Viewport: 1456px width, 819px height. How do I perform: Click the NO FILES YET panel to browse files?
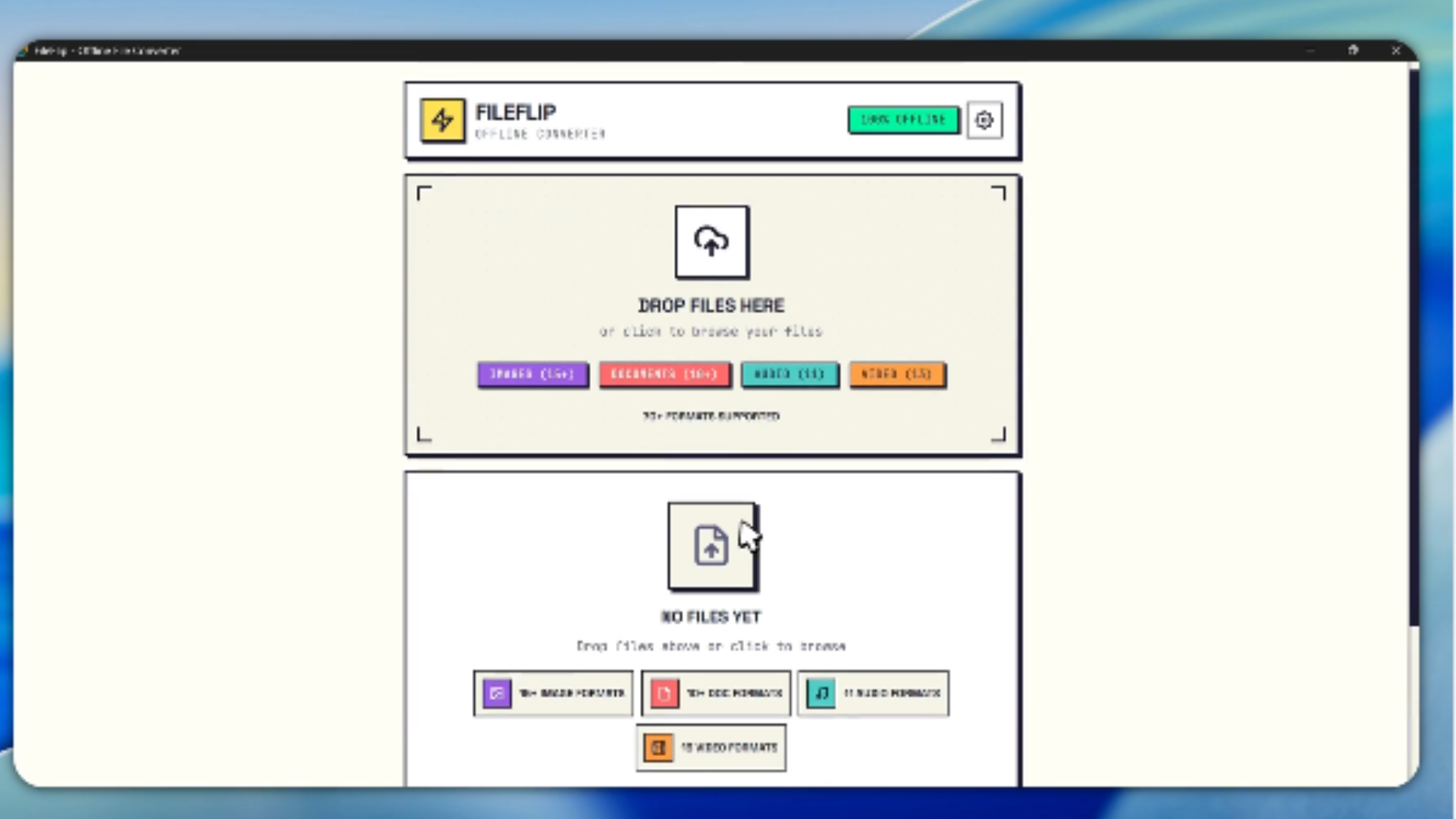coord(710,617)
